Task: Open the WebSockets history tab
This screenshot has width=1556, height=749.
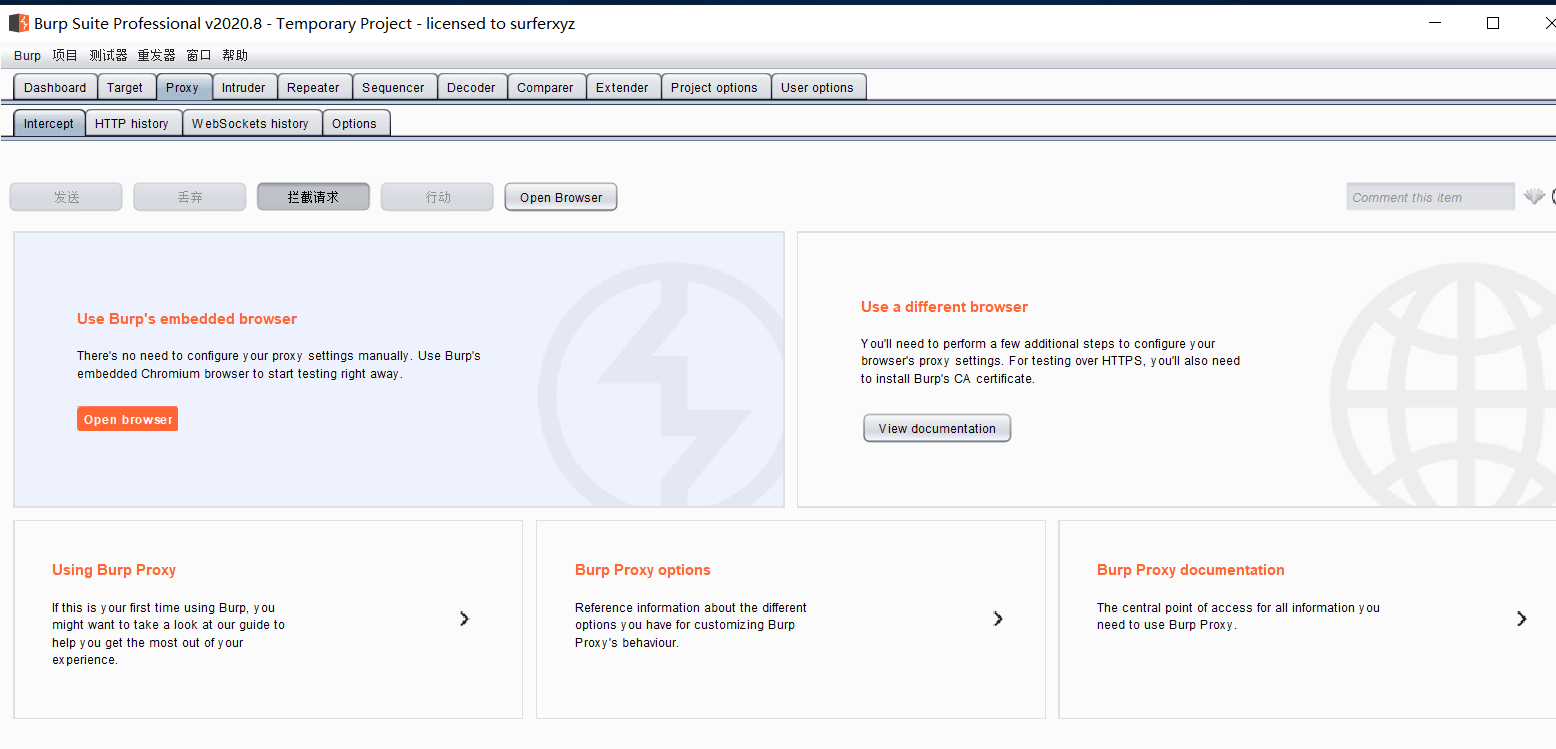Action: 250,124
